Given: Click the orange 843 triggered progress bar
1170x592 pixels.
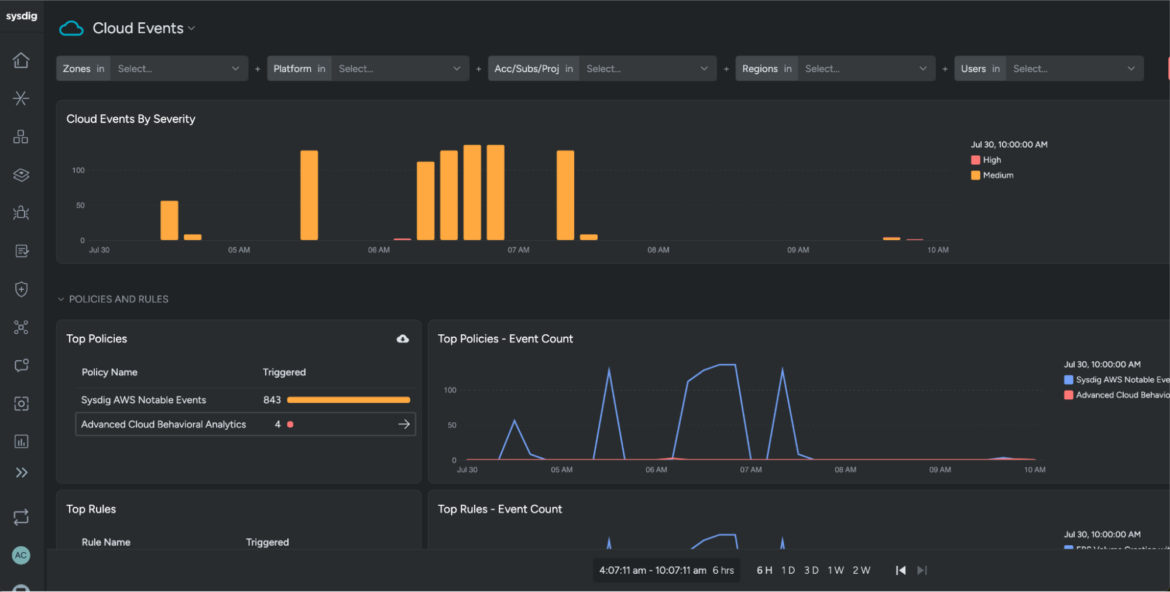Looking at the screenshot, I should pyautogui.click(x=348, y=400).
